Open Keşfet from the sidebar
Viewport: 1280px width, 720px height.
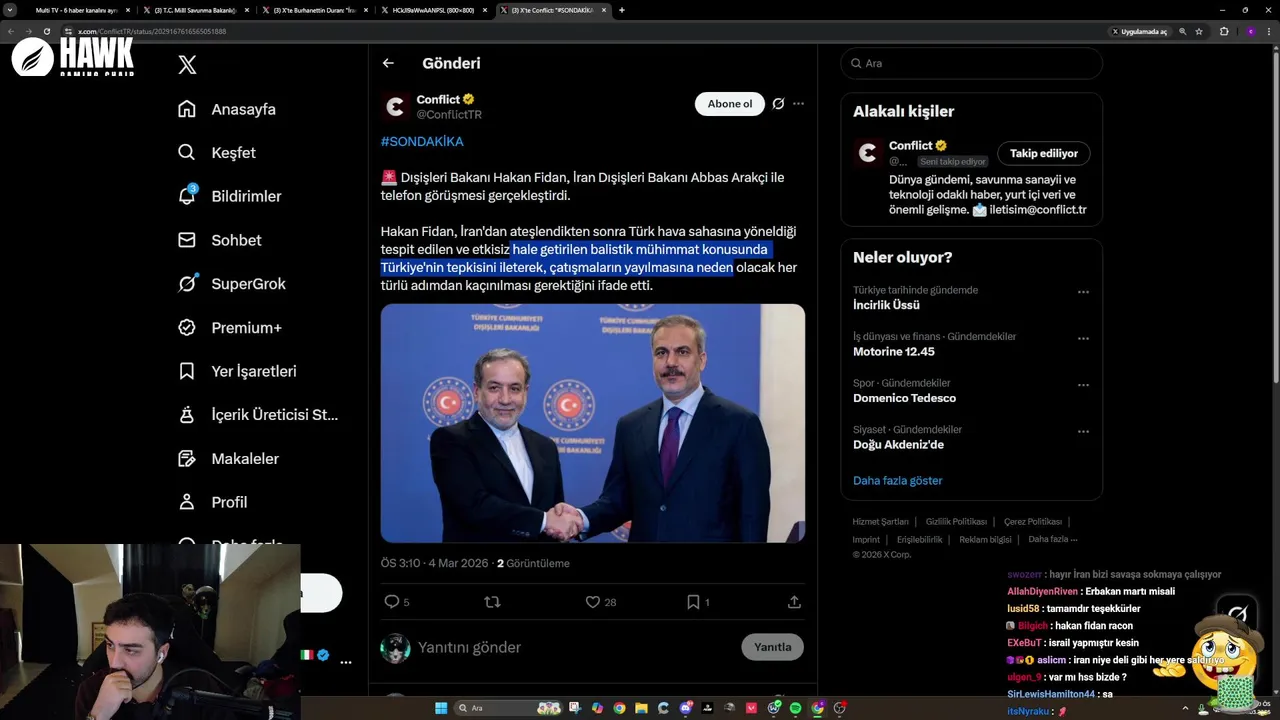click(x=217, y=153)
